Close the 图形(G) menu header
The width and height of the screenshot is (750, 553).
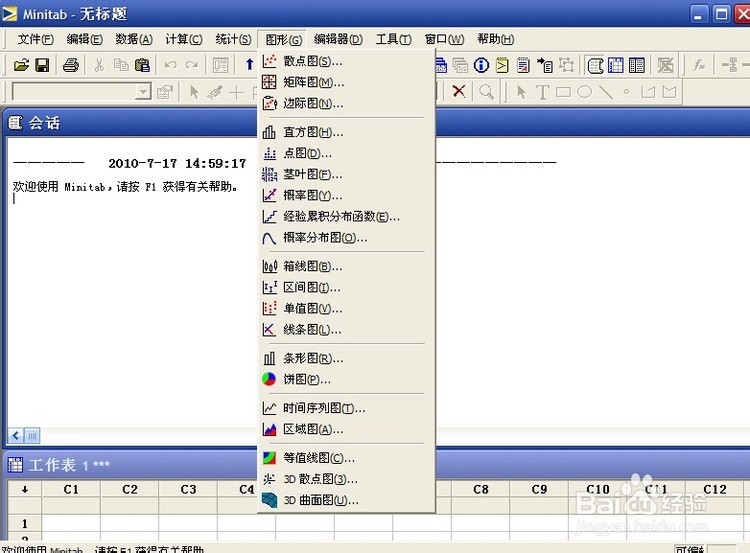point(283,39)
